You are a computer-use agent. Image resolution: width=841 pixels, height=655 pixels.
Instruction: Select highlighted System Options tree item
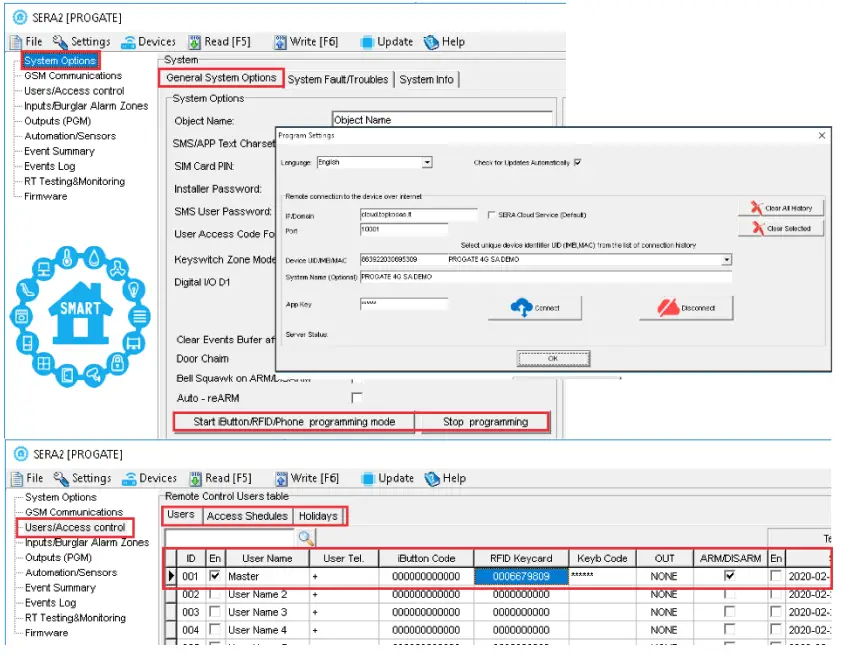(60, 61)
